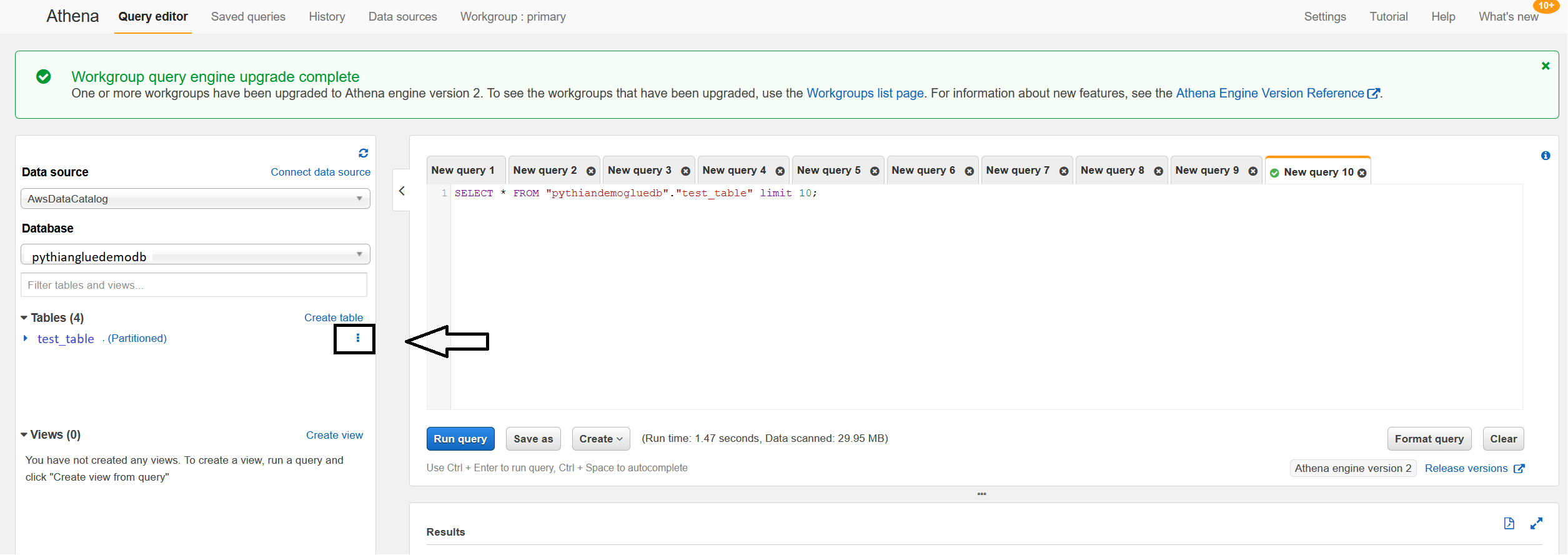
Task: Close the New query 10 tab
Action: [x=1362, y=173]
